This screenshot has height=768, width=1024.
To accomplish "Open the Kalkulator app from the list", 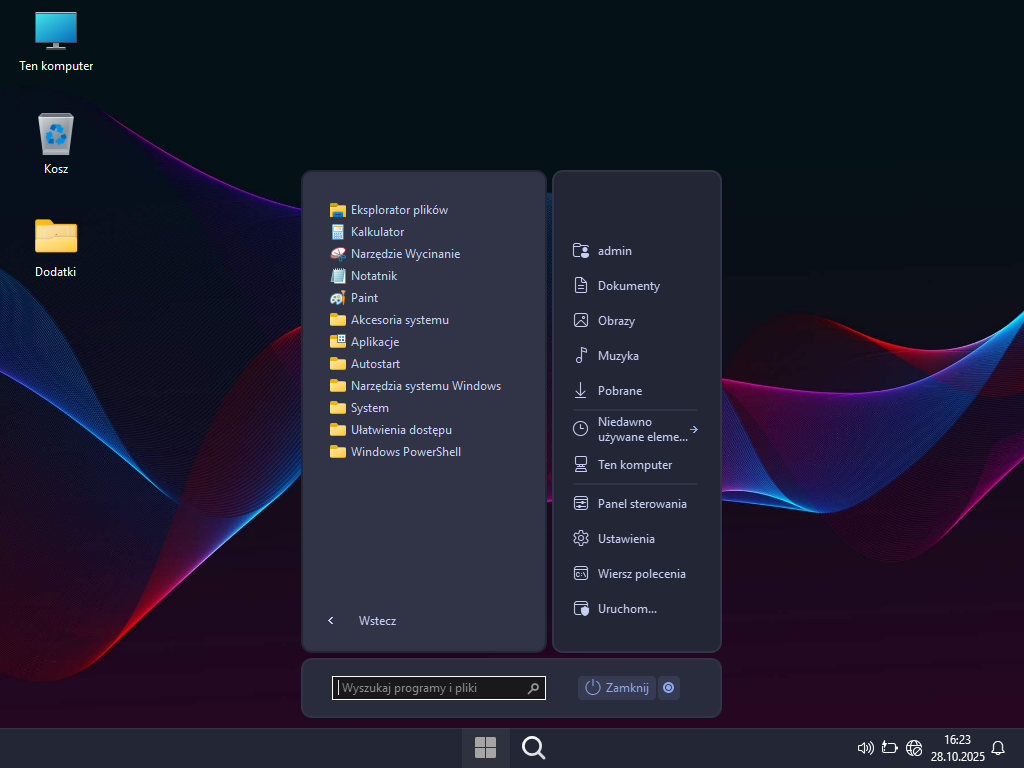I will (x=377, y=232).
